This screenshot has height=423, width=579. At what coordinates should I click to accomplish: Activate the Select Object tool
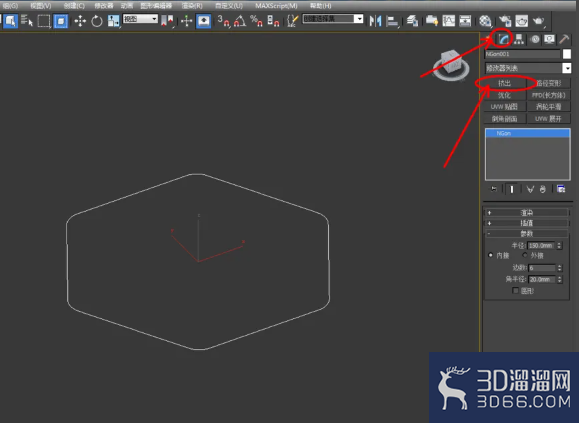(11, 21)
